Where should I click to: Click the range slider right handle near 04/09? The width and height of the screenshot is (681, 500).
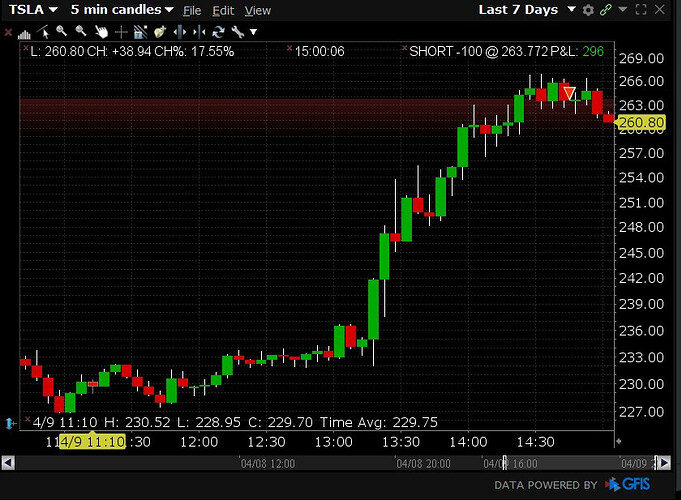[x=656, y=463]
